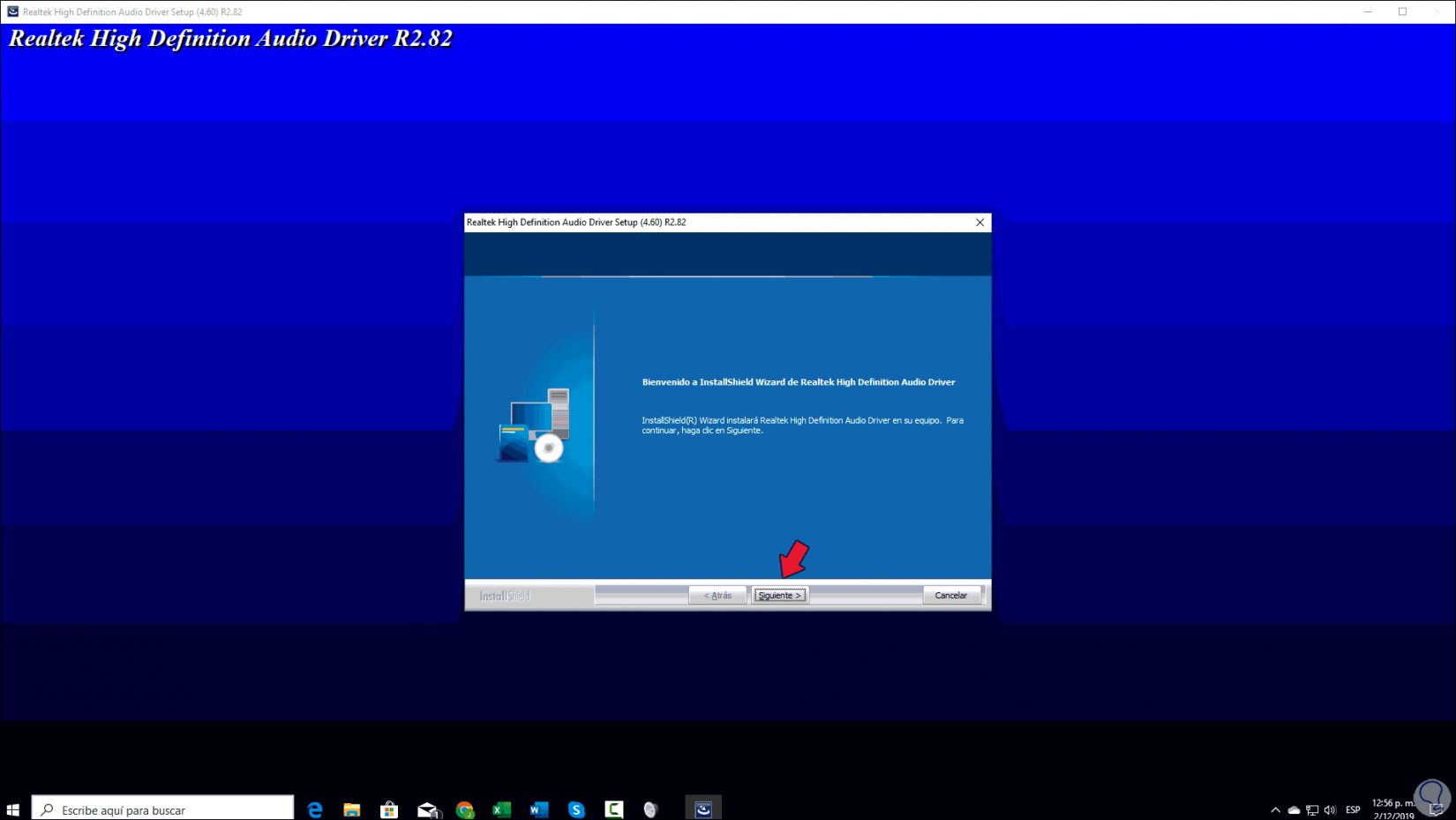Click the setup window title bar icon
Viewport: 1456px width, 820px height.
[x=12, y=11]
